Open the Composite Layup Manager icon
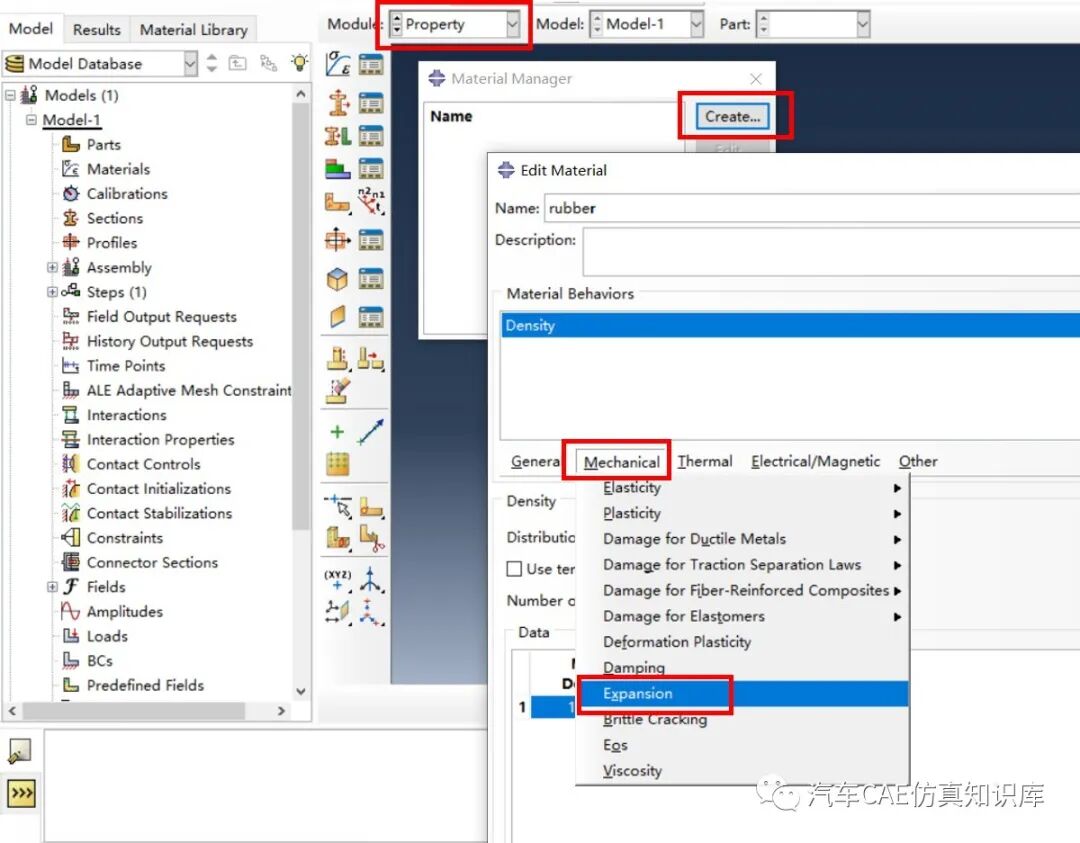This screenshot has width=1080, height=843. (x=371, y=168)
